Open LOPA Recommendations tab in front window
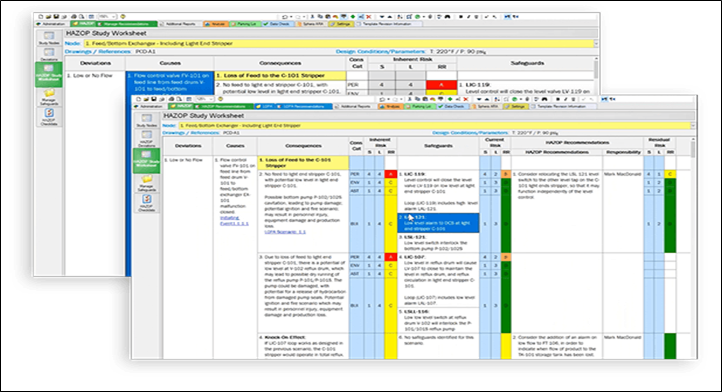The width and height of the screenshot is (722, 392). tap(304, 106)
